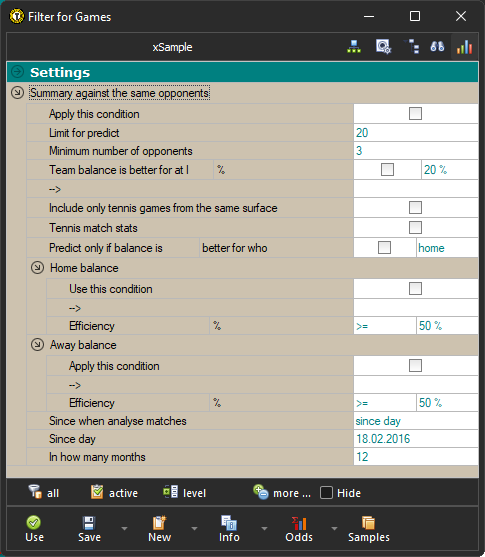Open the dropdown arrow next to Save
This screenshot has width=485, height=557.
coord(124,529)
